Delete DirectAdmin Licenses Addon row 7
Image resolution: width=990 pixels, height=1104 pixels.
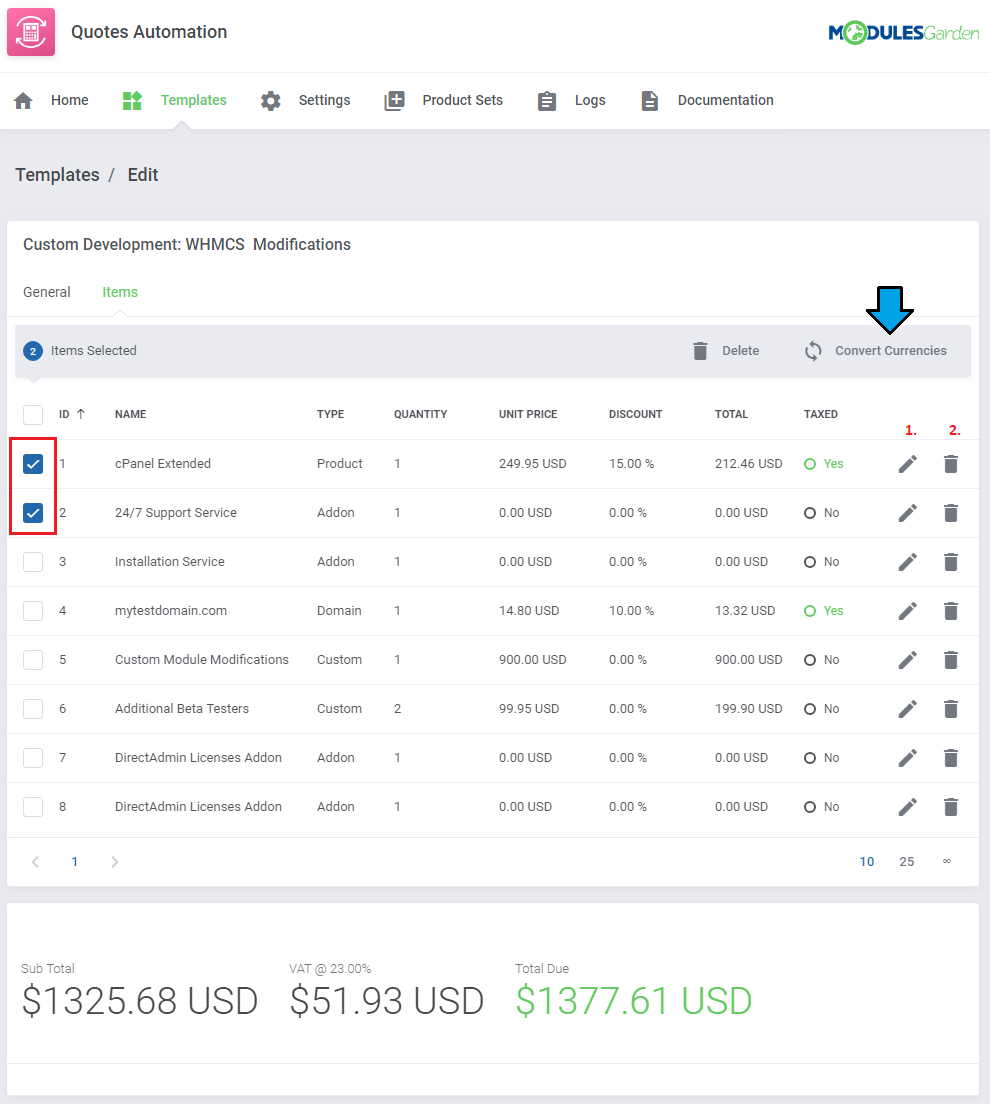point(951,758)
